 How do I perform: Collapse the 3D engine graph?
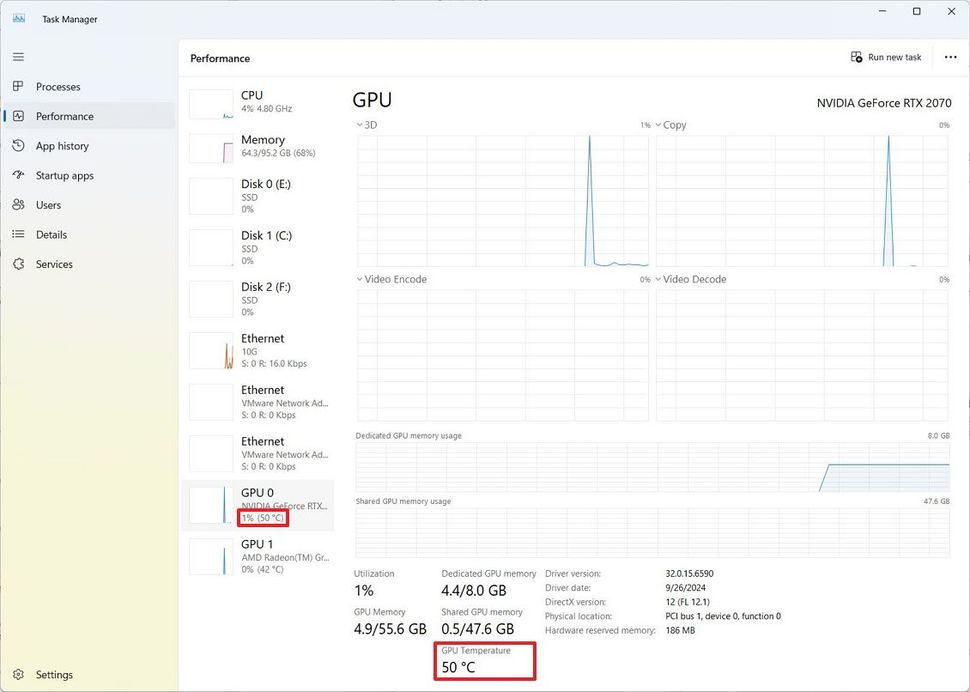(x=360, y=124)
